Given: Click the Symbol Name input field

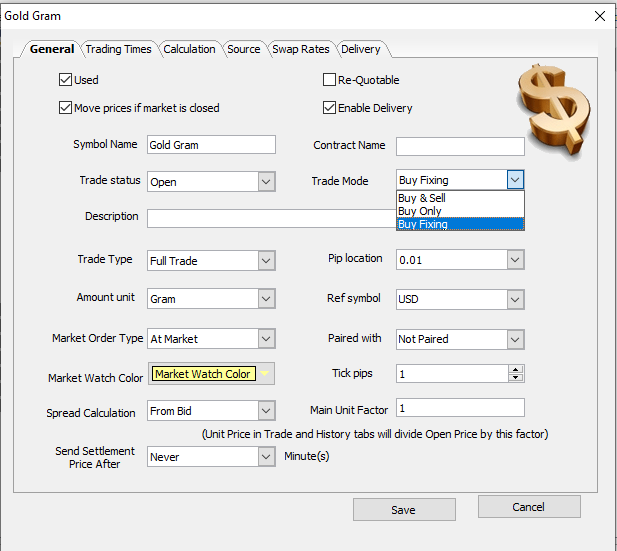Looking at the screenshot, I should tap(210, 145).
